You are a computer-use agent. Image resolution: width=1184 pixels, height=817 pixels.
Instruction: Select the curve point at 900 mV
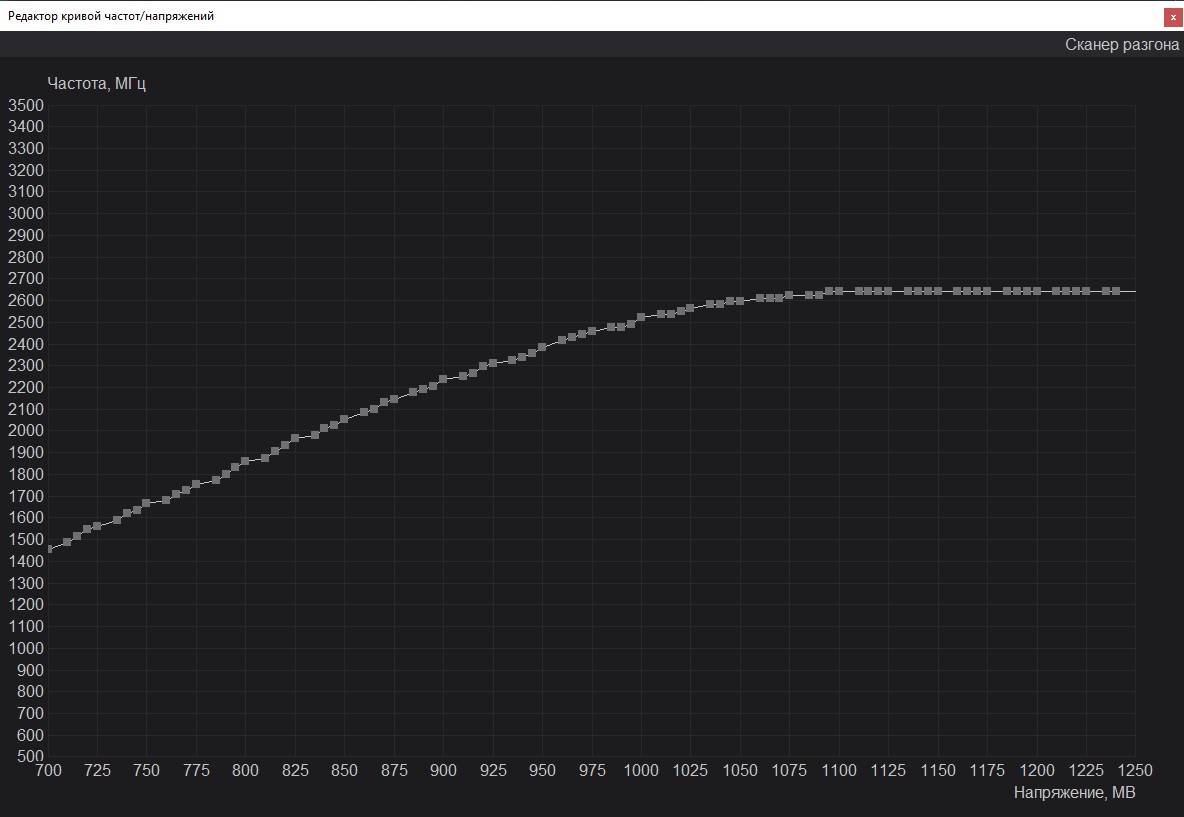pyautogui.click(x=443, y=379)
